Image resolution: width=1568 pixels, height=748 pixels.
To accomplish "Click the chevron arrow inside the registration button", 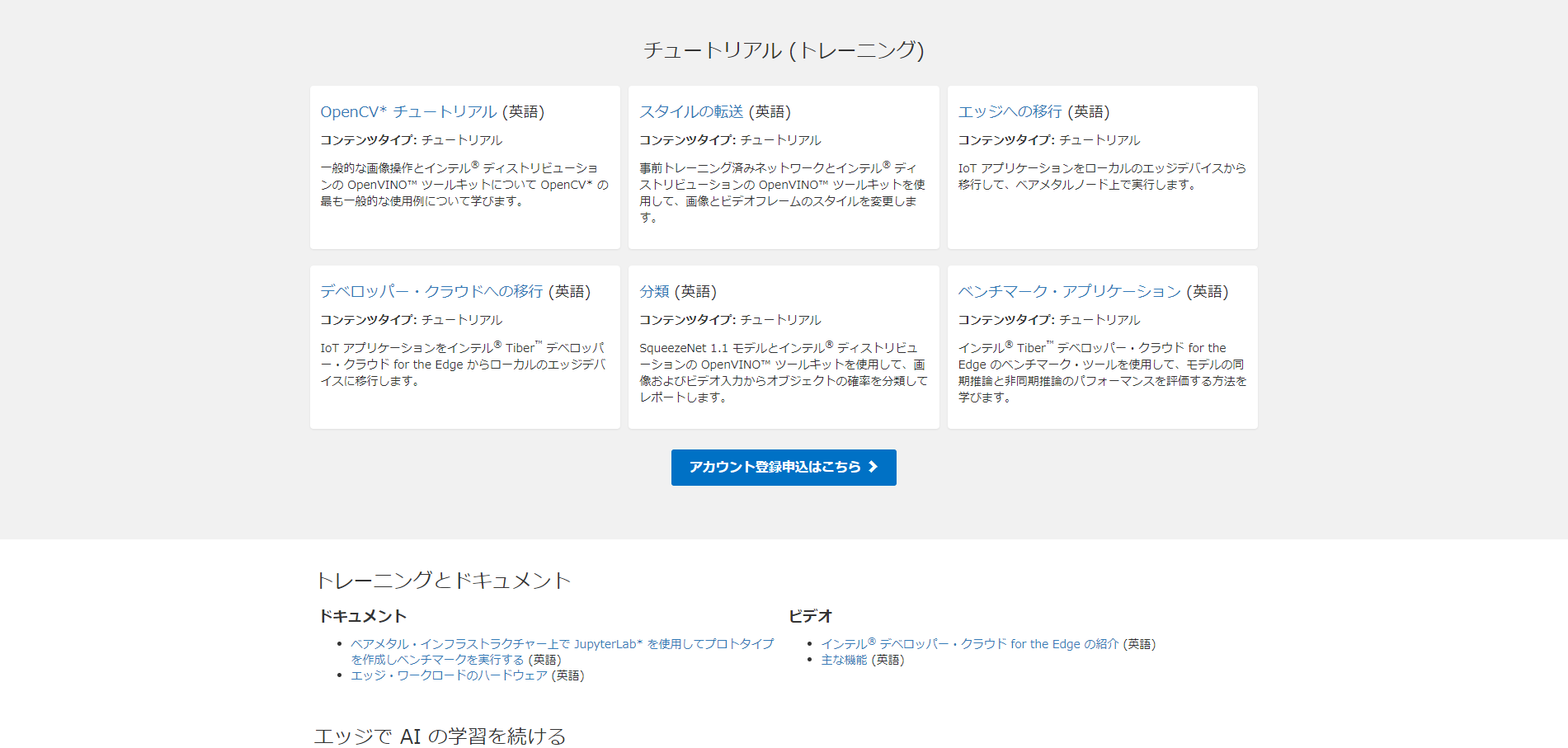I will click(x=873, y=467).
